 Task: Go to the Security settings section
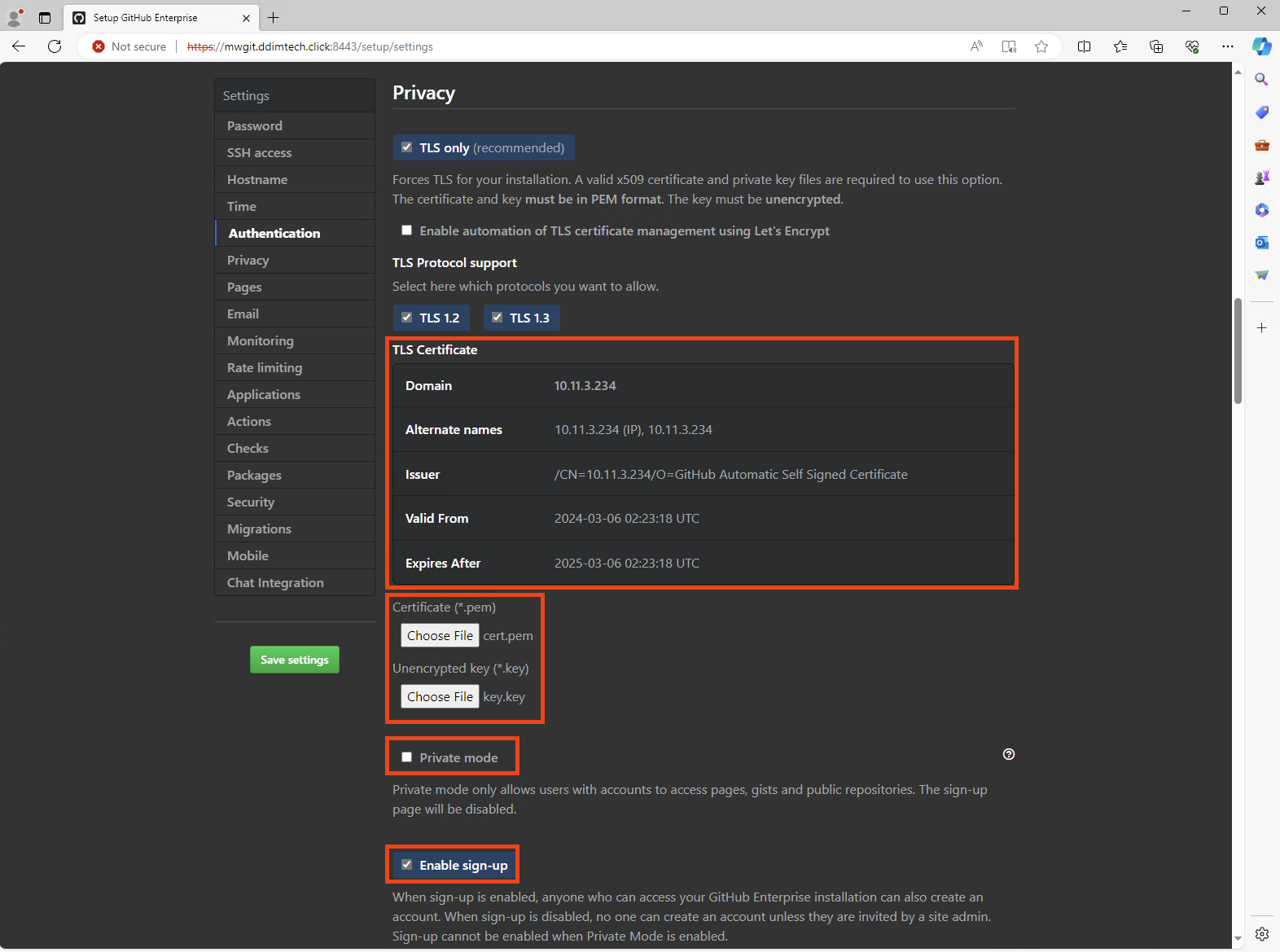coord(295,502)
